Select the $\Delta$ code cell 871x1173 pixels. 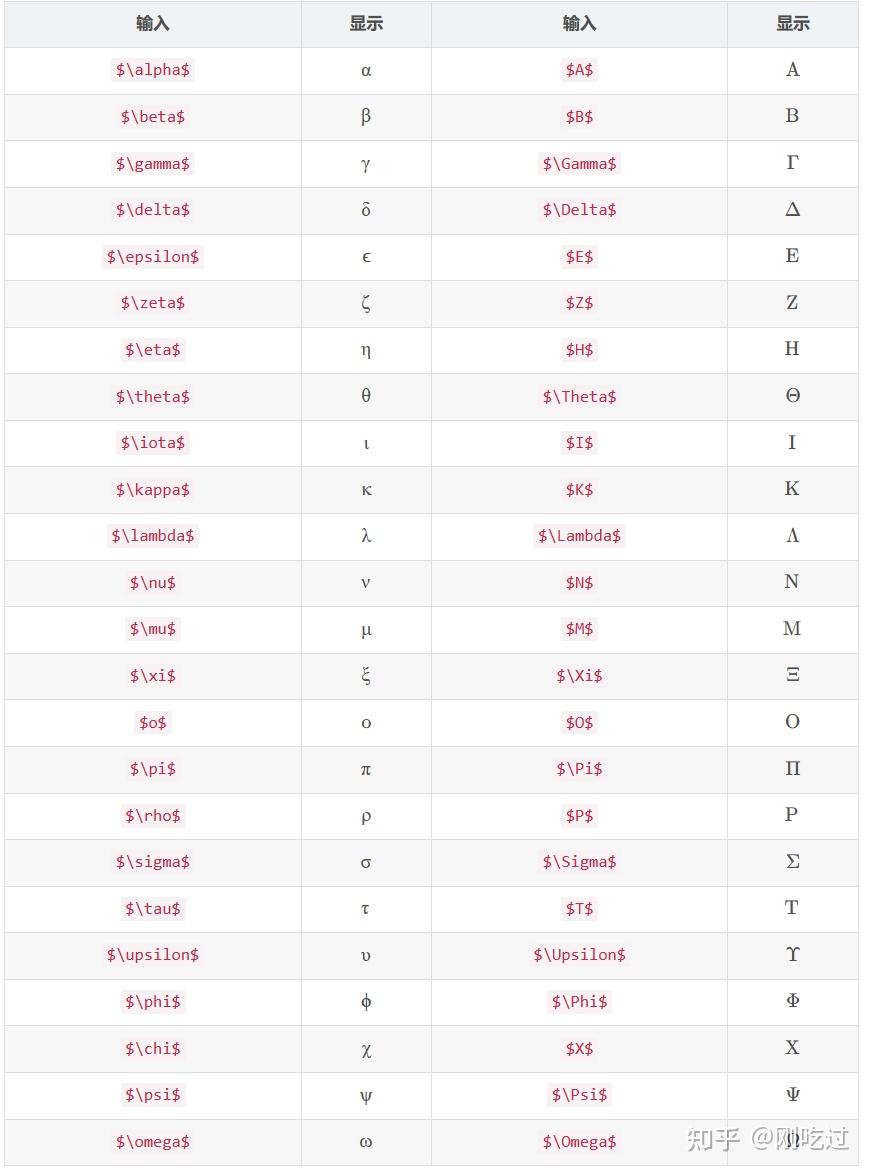579,210
